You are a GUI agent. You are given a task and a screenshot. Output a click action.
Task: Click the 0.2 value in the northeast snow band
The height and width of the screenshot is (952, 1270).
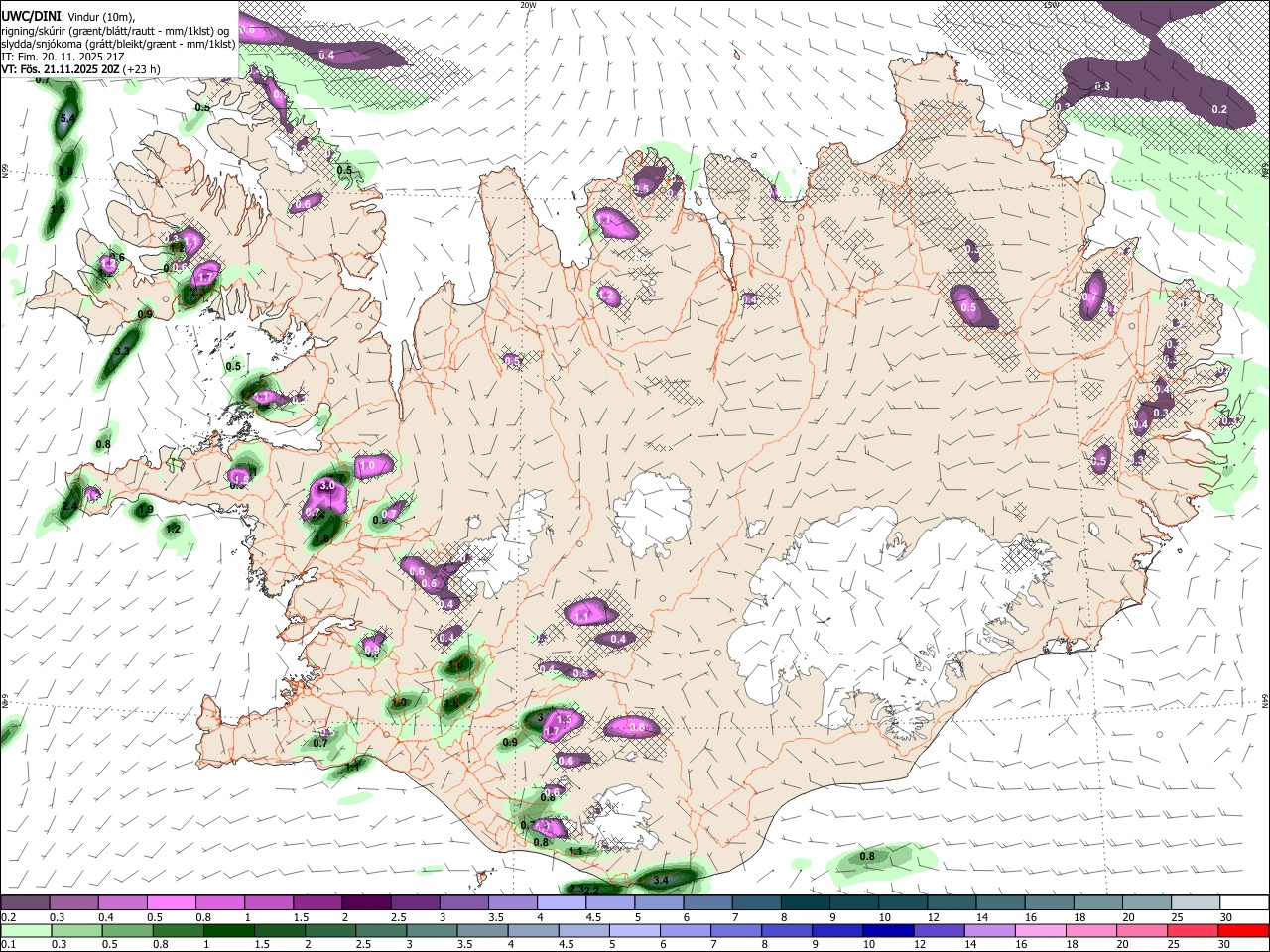(x=1219, y=109)
